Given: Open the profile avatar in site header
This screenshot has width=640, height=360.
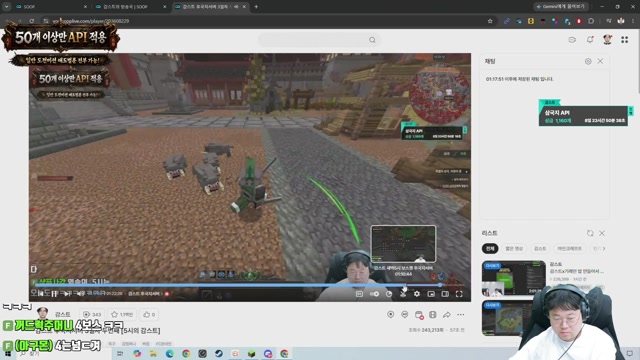Looking at the screenshot, I should (x=607, y=40).
